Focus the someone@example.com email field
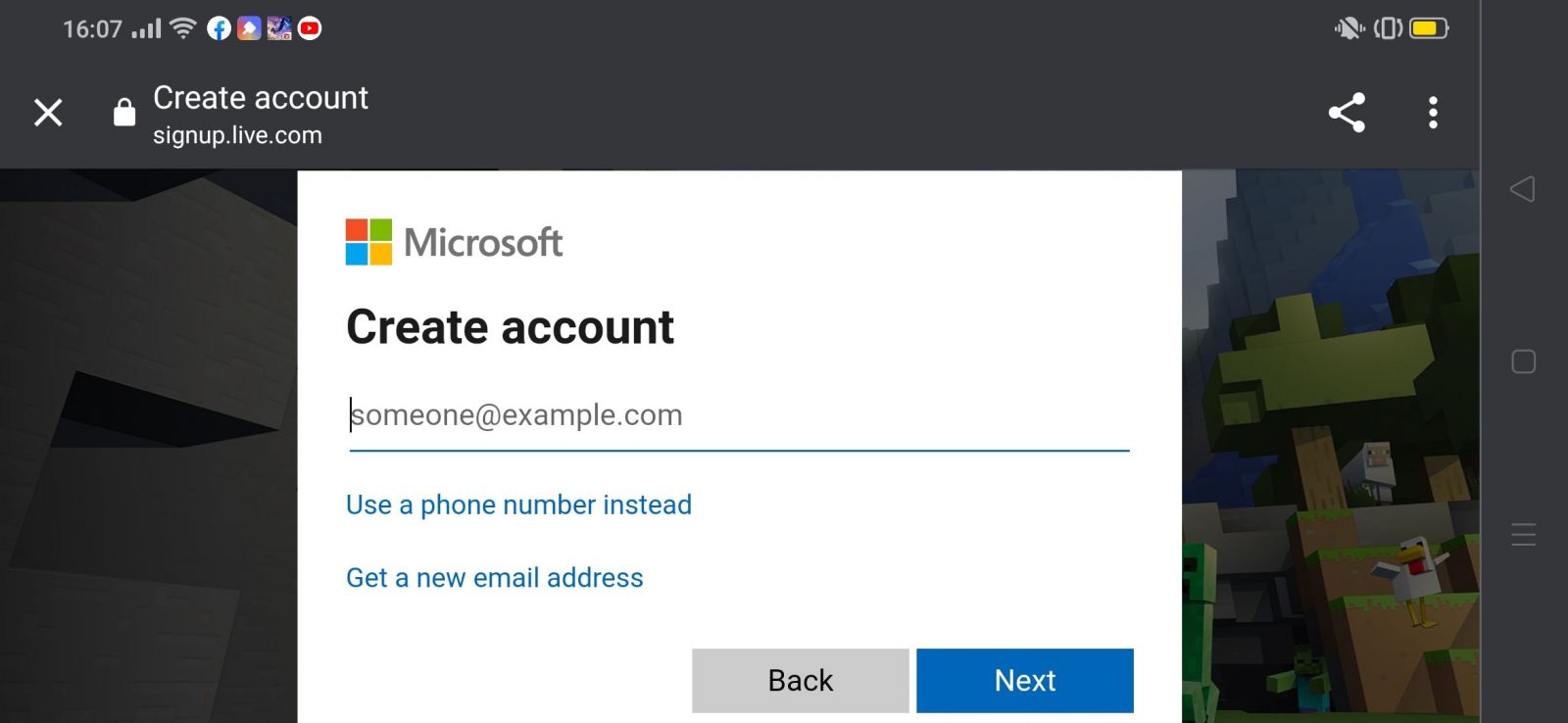Viewport: 1568px width, 723px height. click(739, 415)
